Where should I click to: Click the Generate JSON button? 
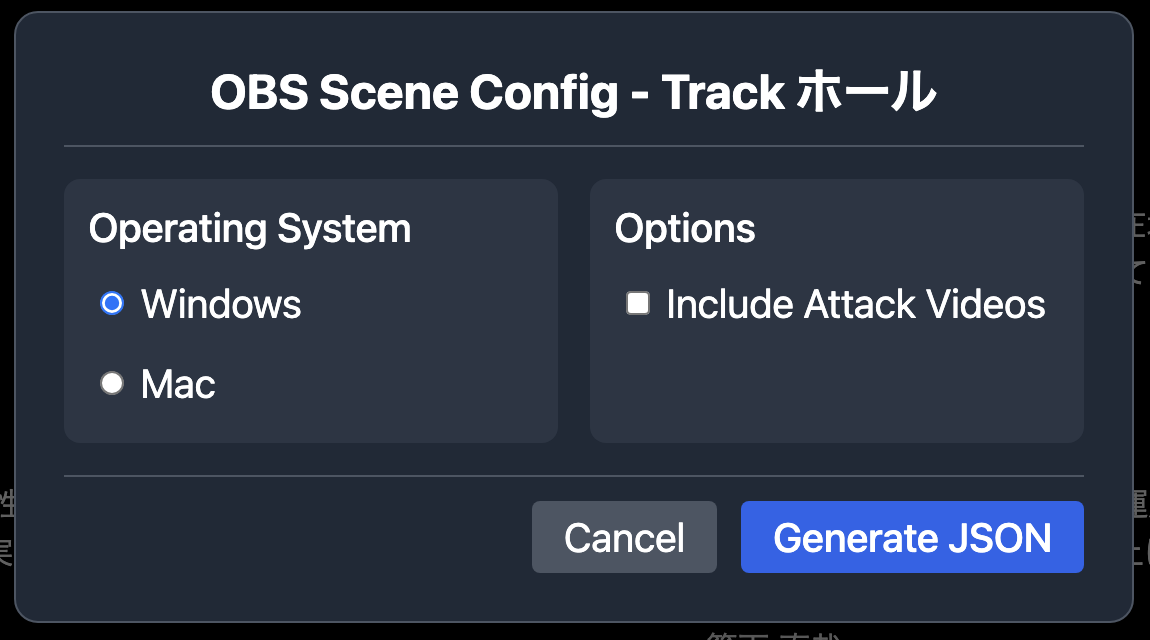[x=911, y=537]
